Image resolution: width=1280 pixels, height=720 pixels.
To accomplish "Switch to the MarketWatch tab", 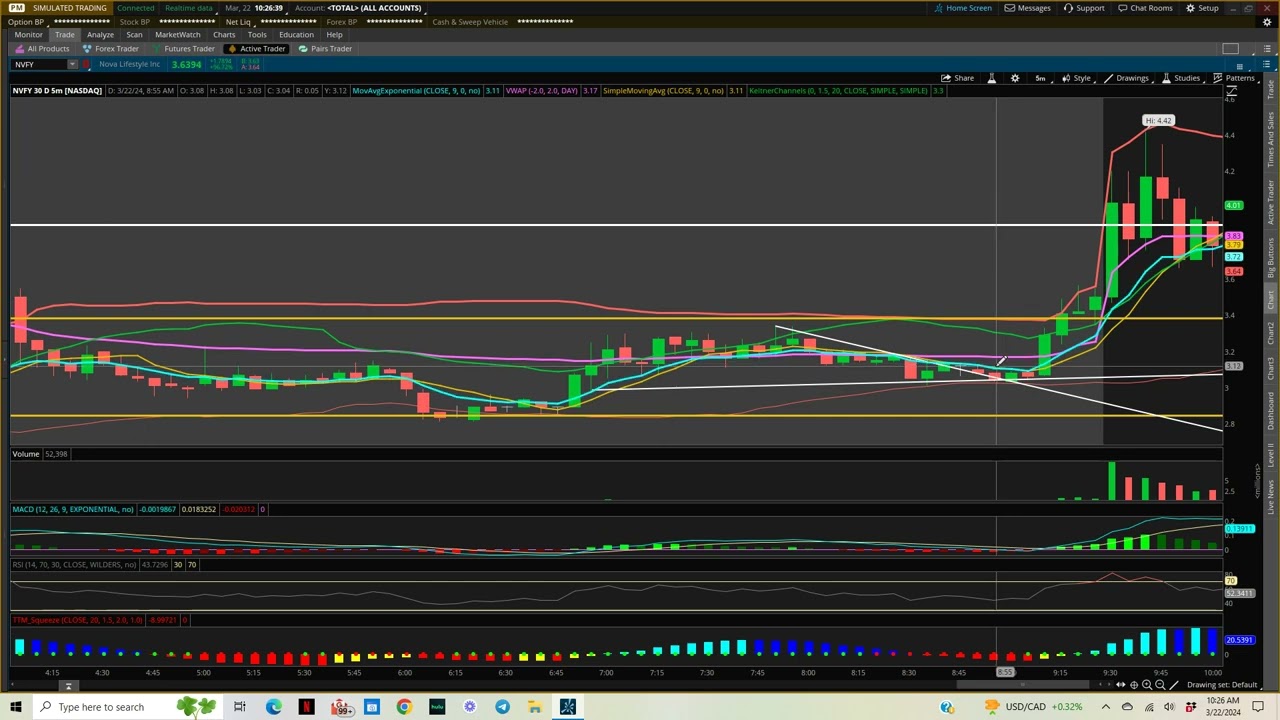I will coord(177,34).
